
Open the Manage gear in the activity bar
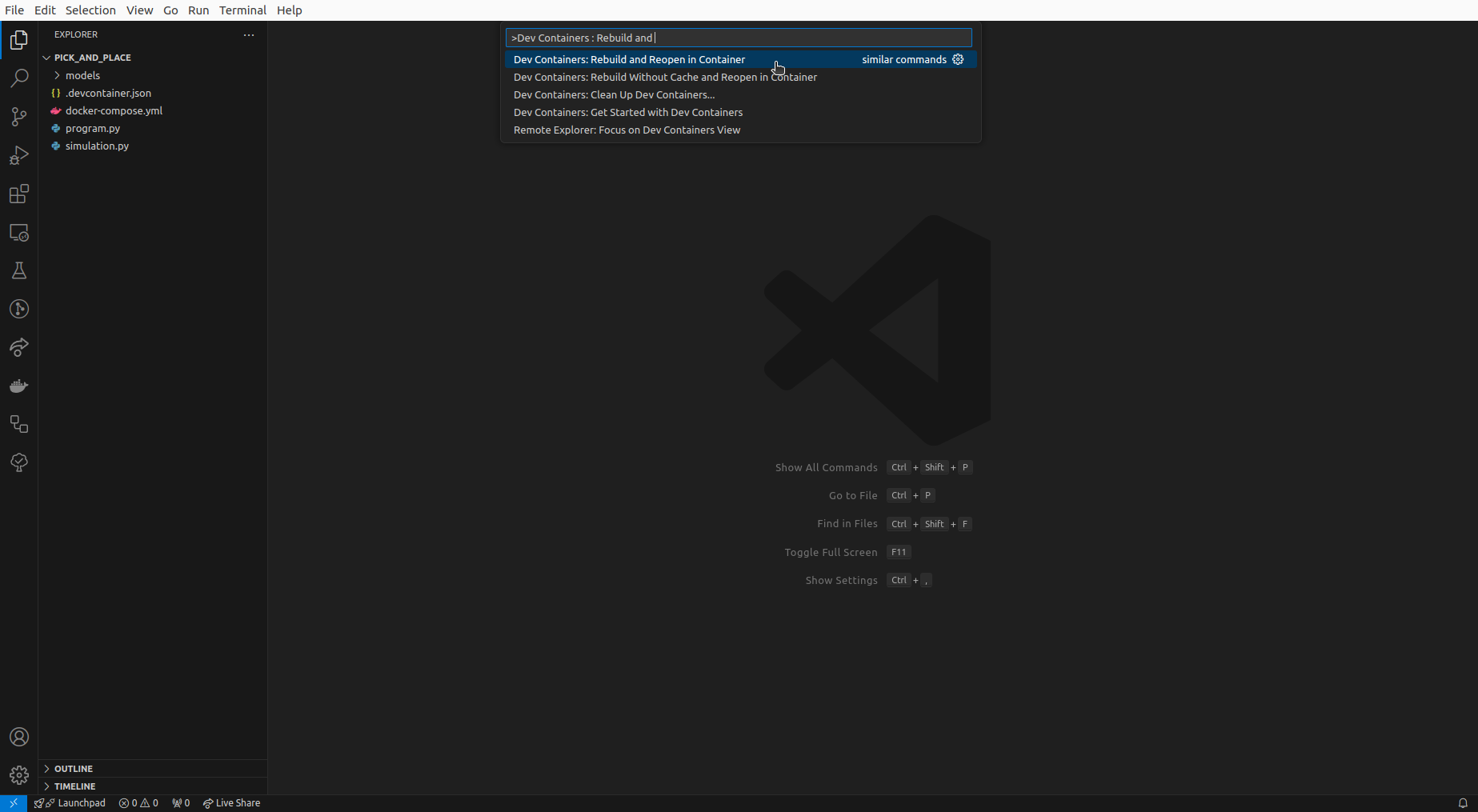pyautogui.click(x=19, y=775)
